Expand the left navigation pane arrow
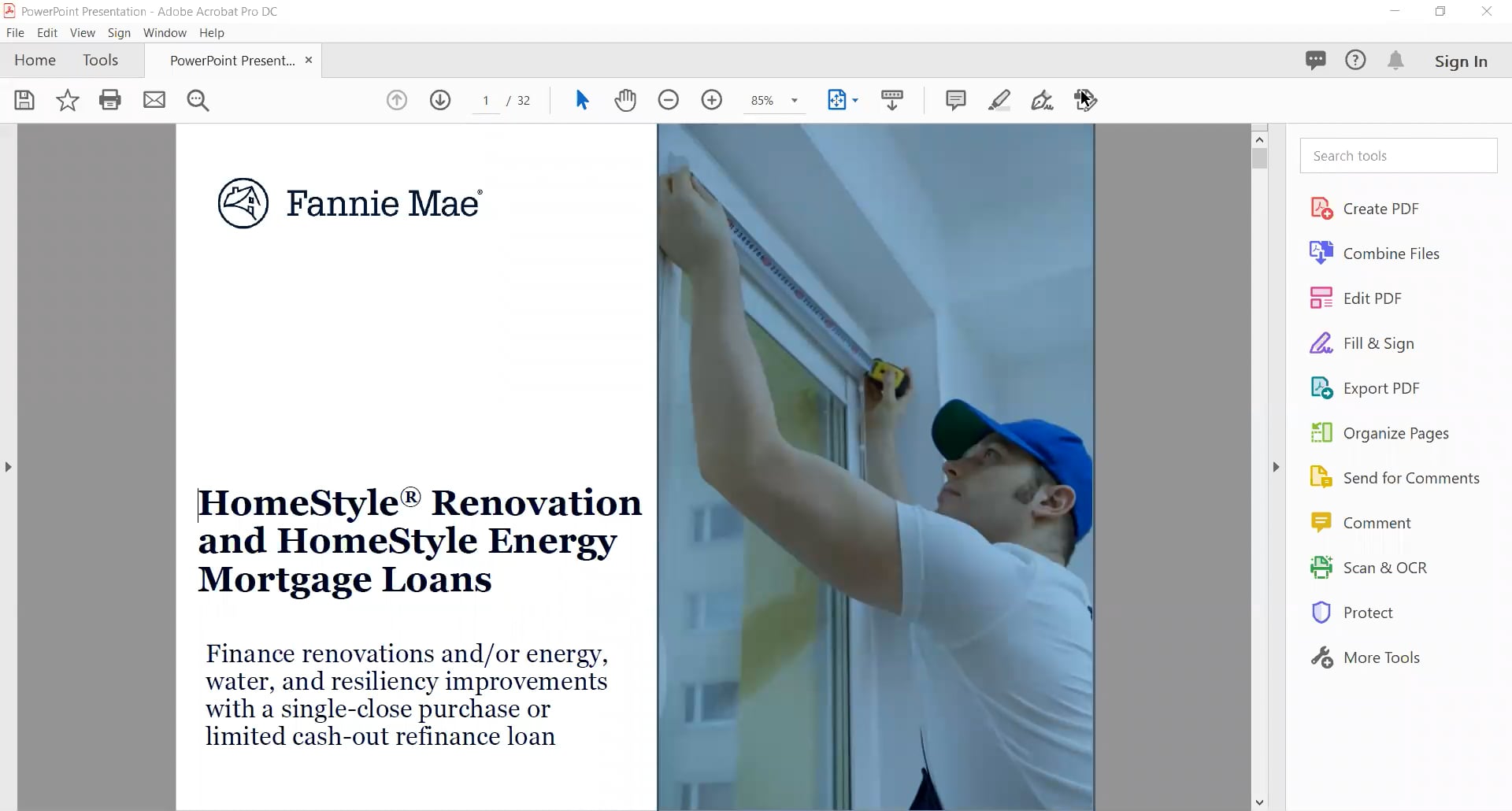 coord(8,466)
